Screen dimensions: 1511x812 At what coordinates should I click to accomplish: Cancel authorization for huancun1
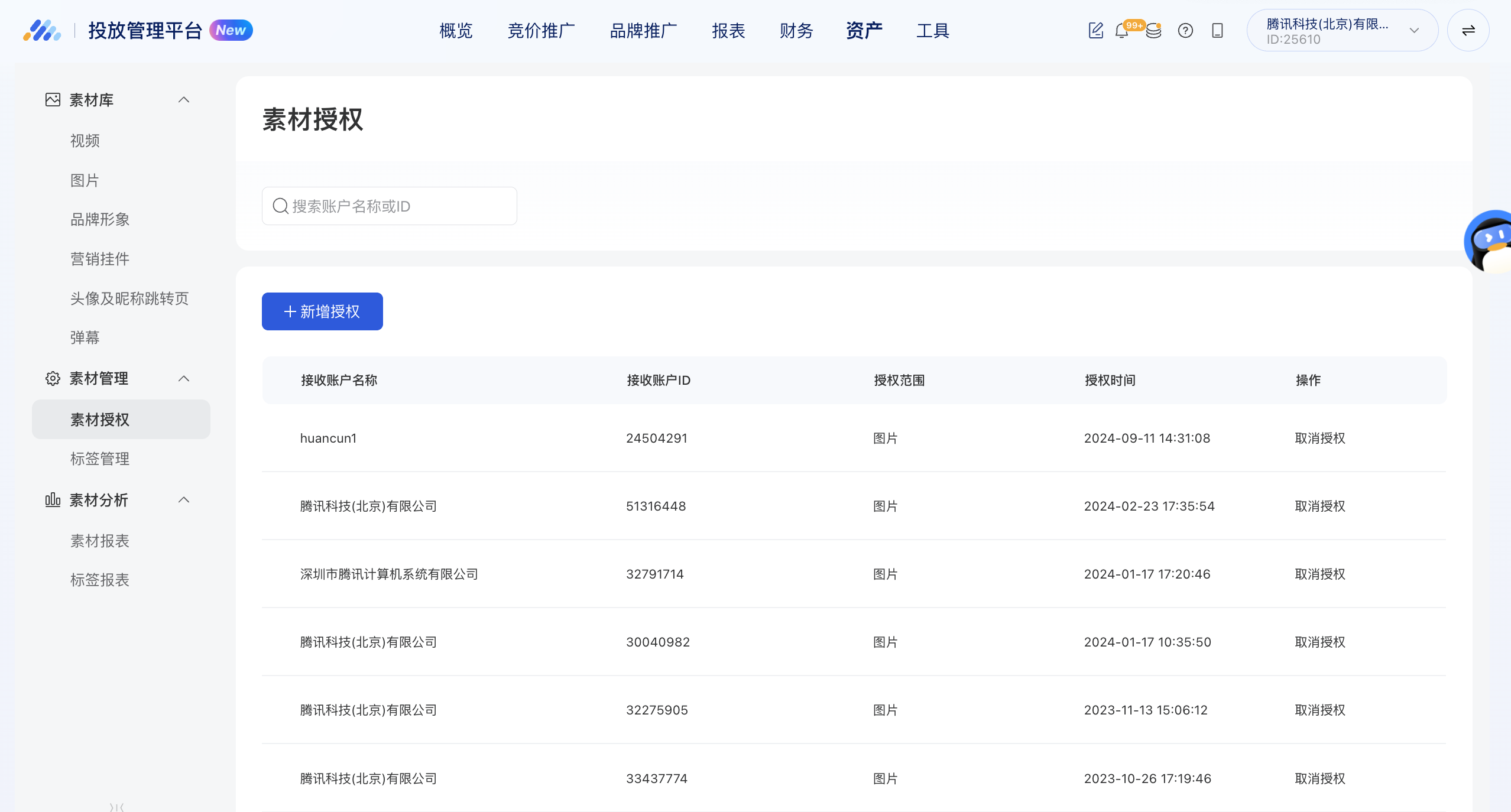point(1319,438)
